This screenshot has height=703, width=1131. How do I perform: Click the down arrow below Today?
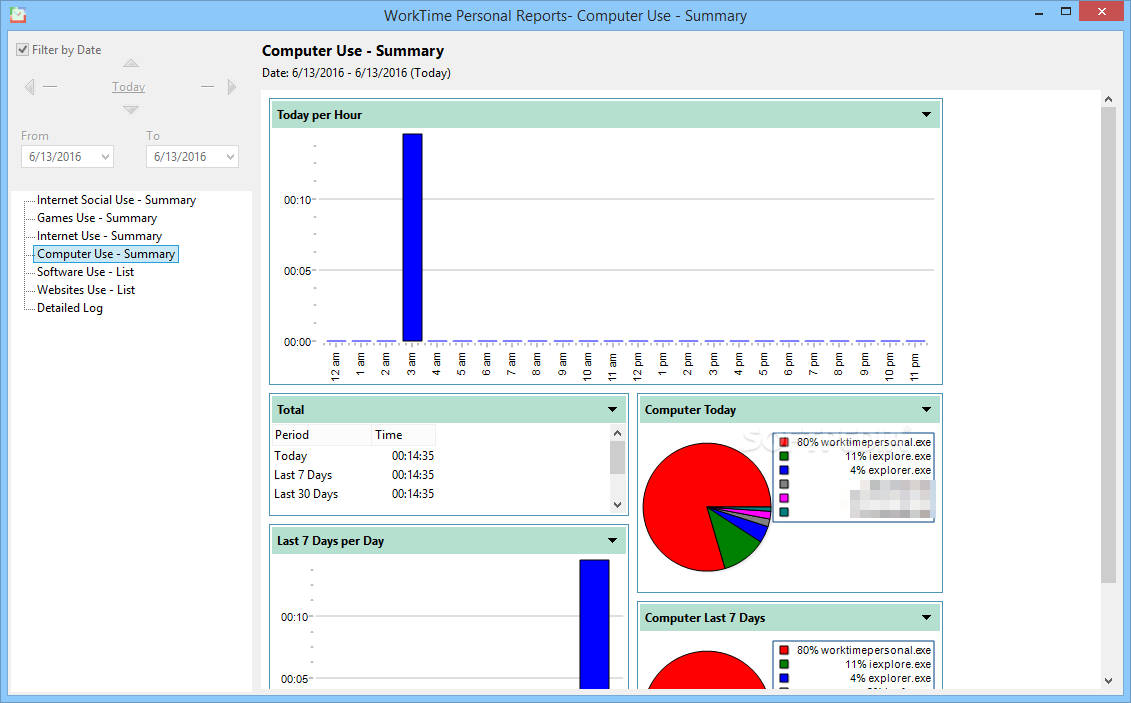[x=131, y=110]
